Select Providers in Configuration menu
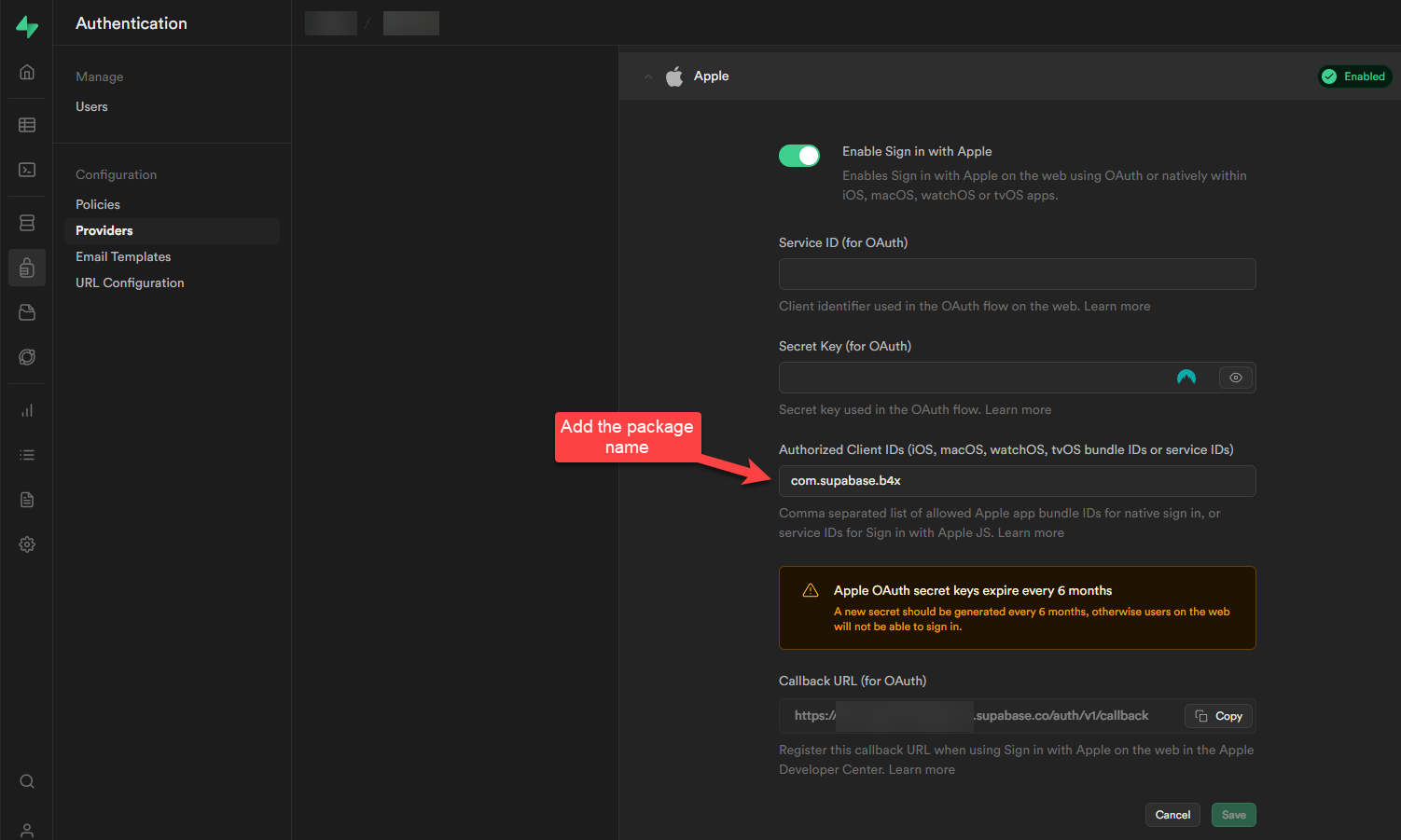Image resolution: width=1401 pixels, height=840 pixels. click(x=172, y=230)
